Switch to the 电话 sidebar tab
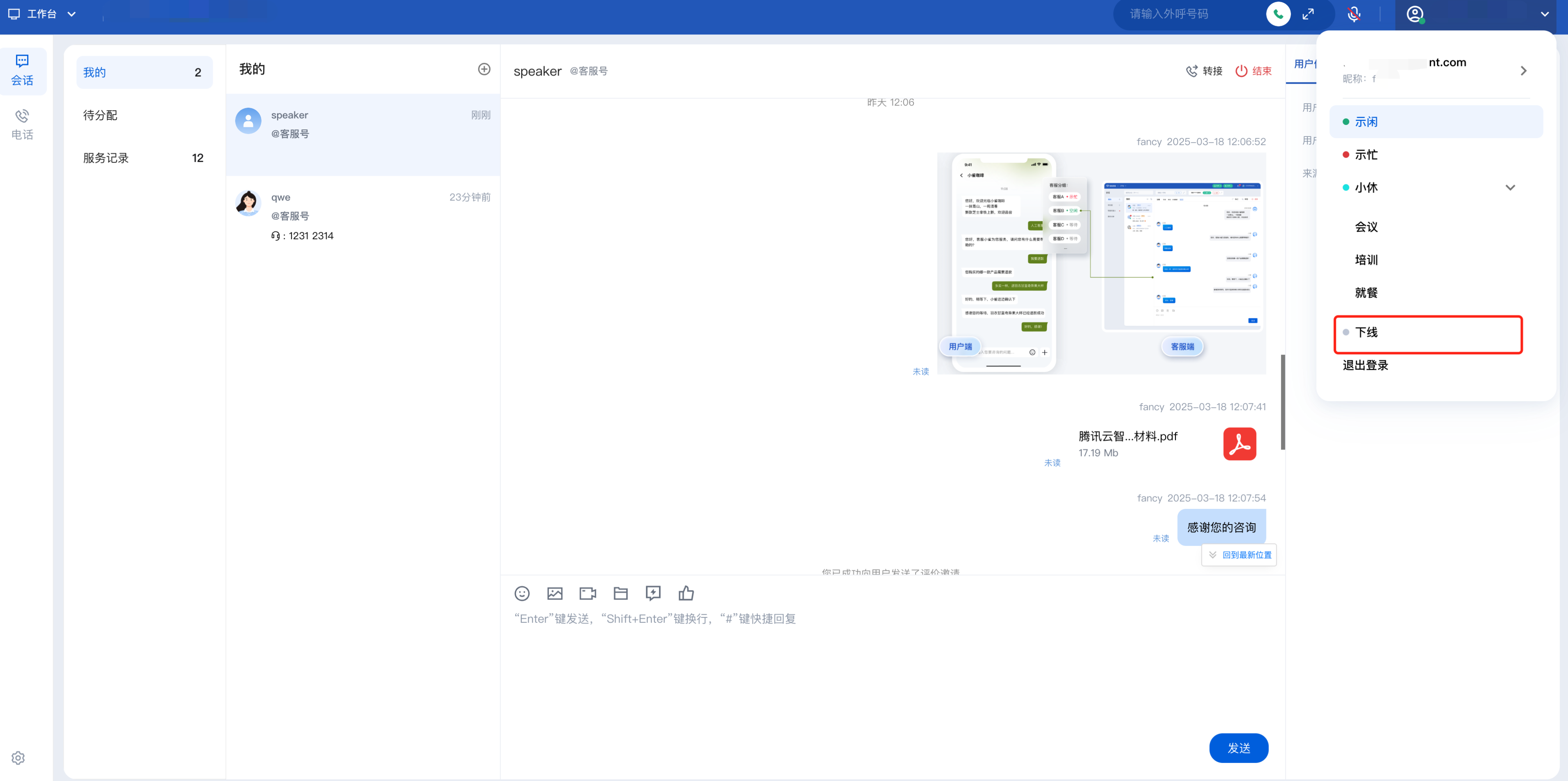The width and height of the screenshot is (1568, 781). (23, 124)
